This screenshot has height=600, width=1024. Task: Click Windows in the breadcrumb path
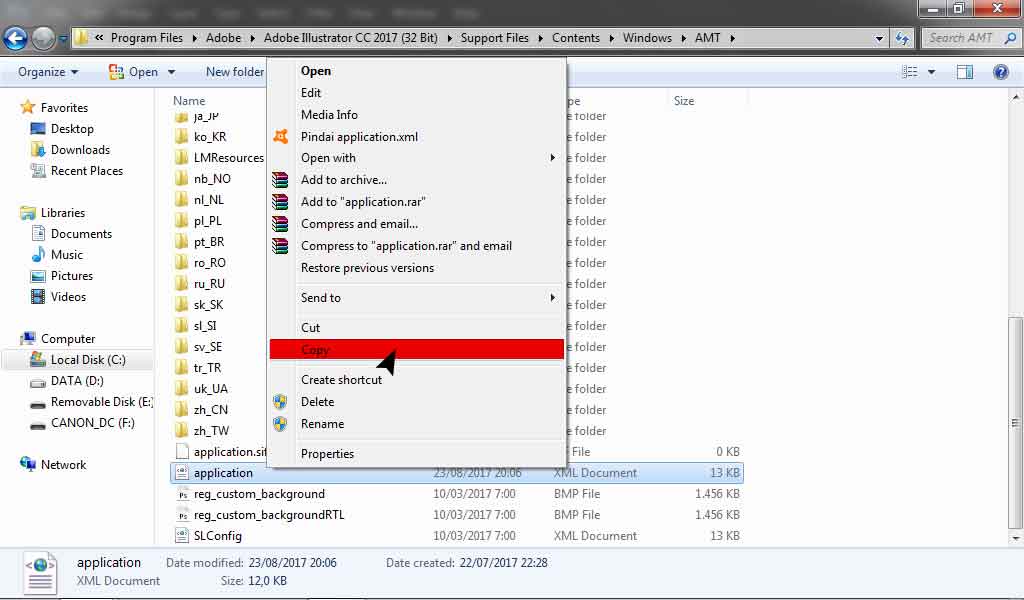[647, 38]
